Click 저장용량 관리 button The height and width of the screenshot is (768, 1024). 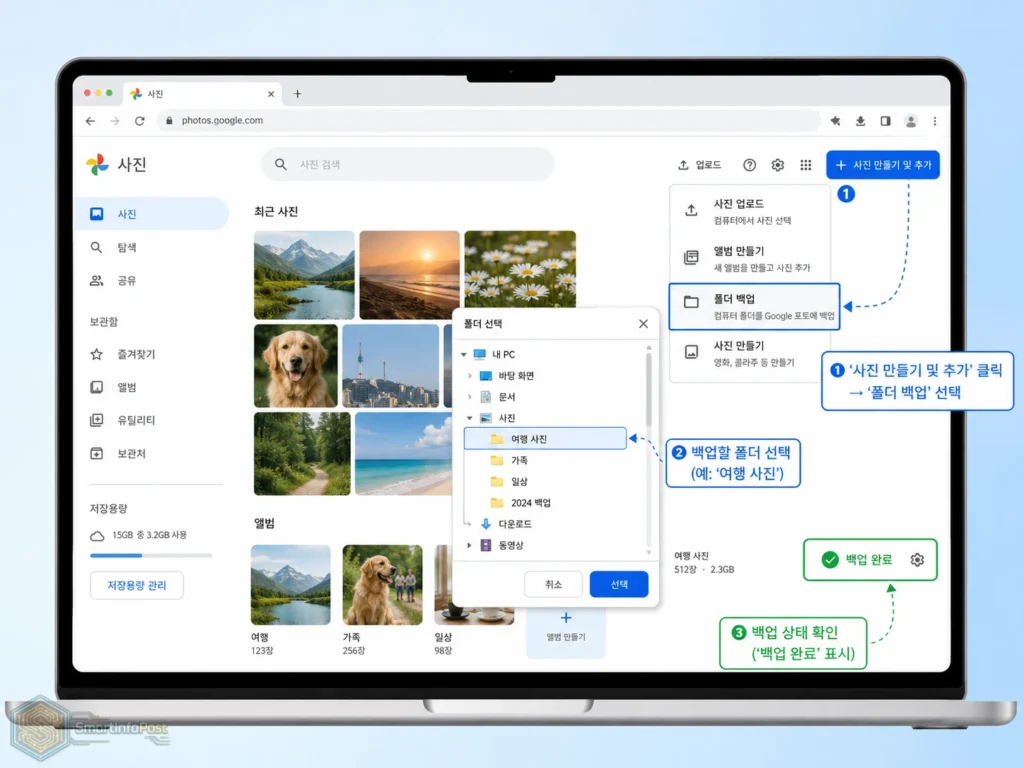pos(136,585)
